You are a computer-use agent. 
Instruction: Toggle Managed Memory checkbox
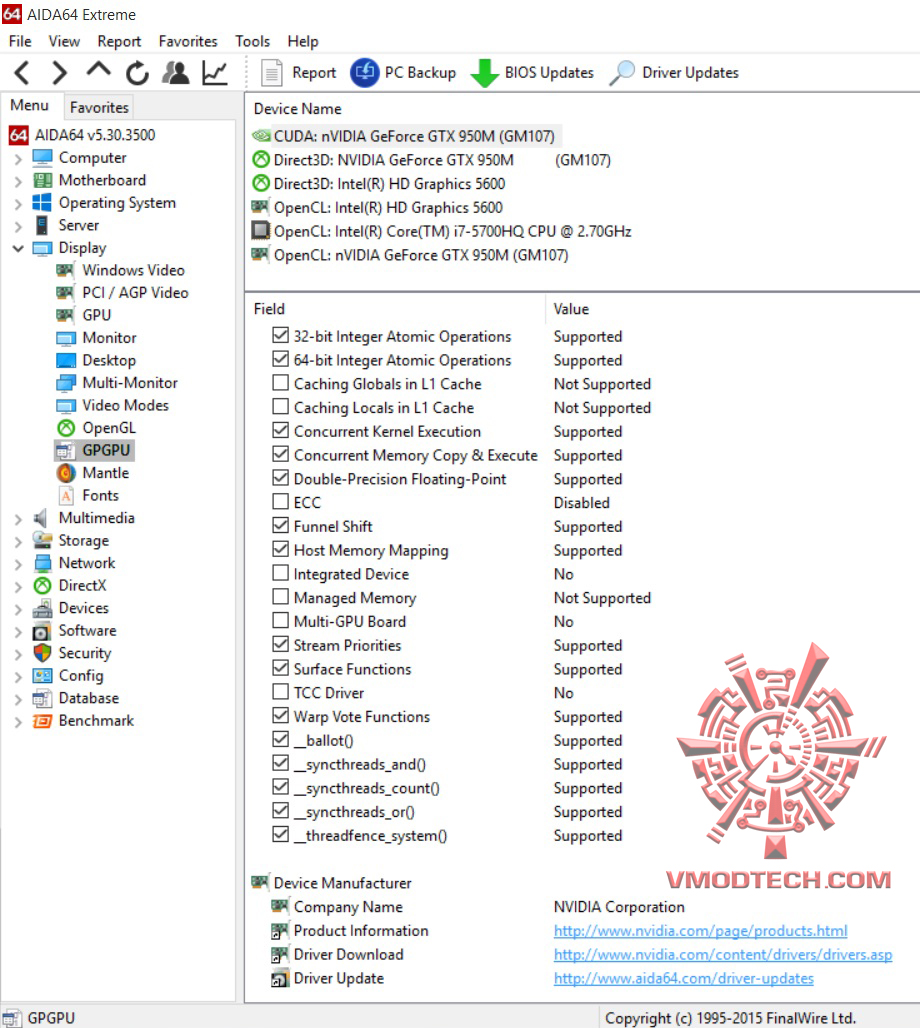(281, 597)
